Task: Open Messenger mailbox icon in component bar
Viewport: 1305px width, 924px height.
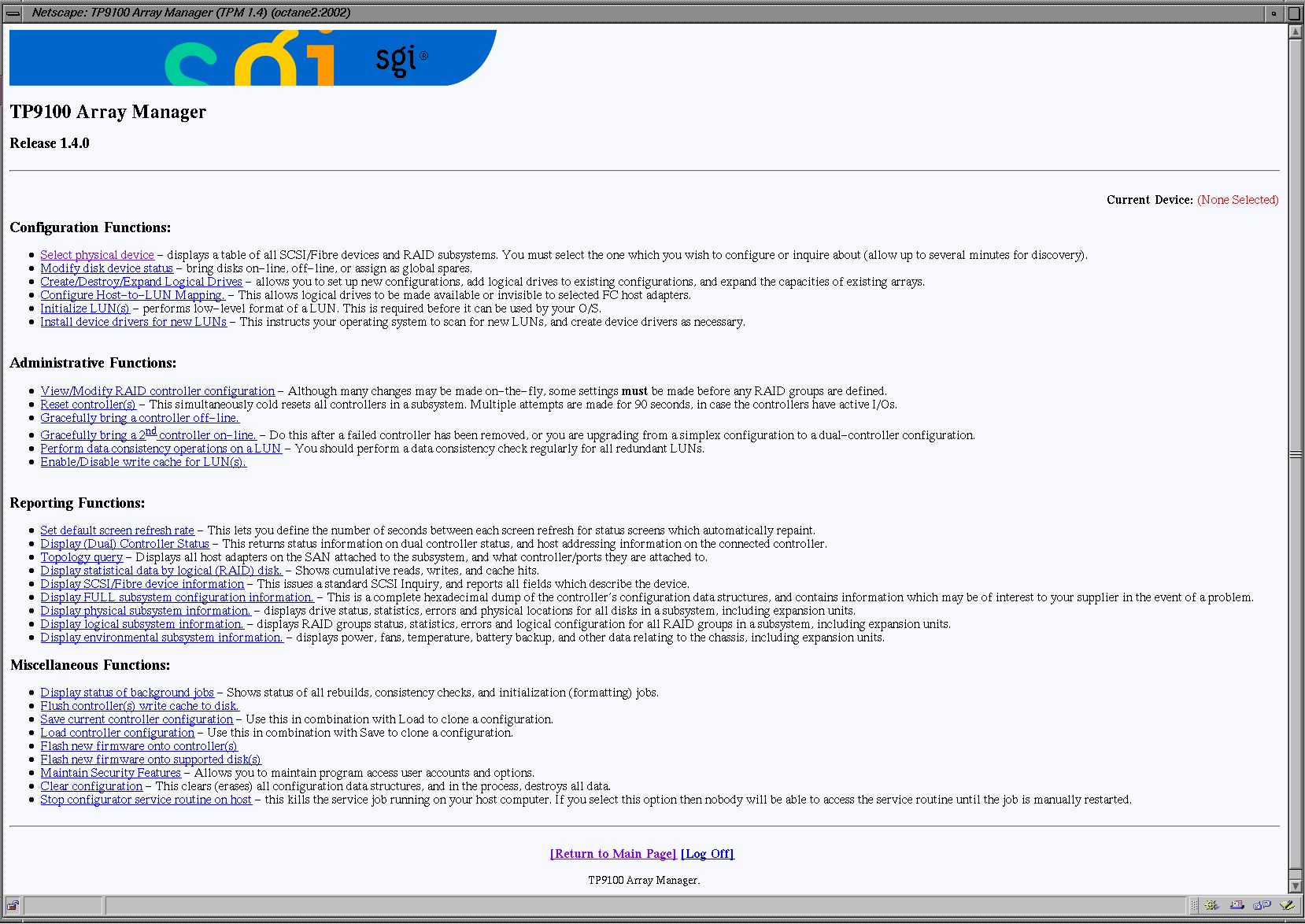Action: [1237, 905]
